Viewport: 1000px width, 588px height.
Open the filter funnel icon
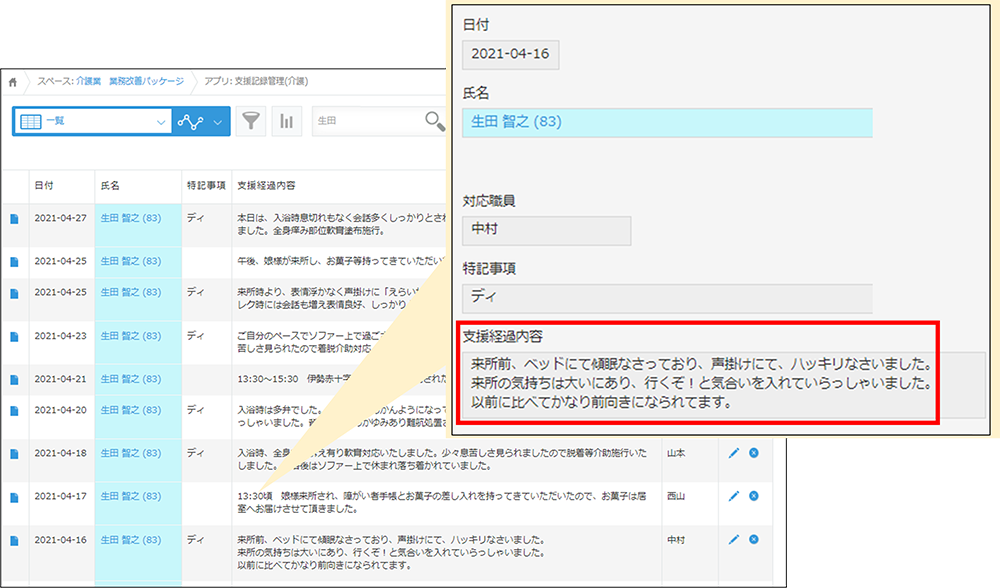(250, 120)
